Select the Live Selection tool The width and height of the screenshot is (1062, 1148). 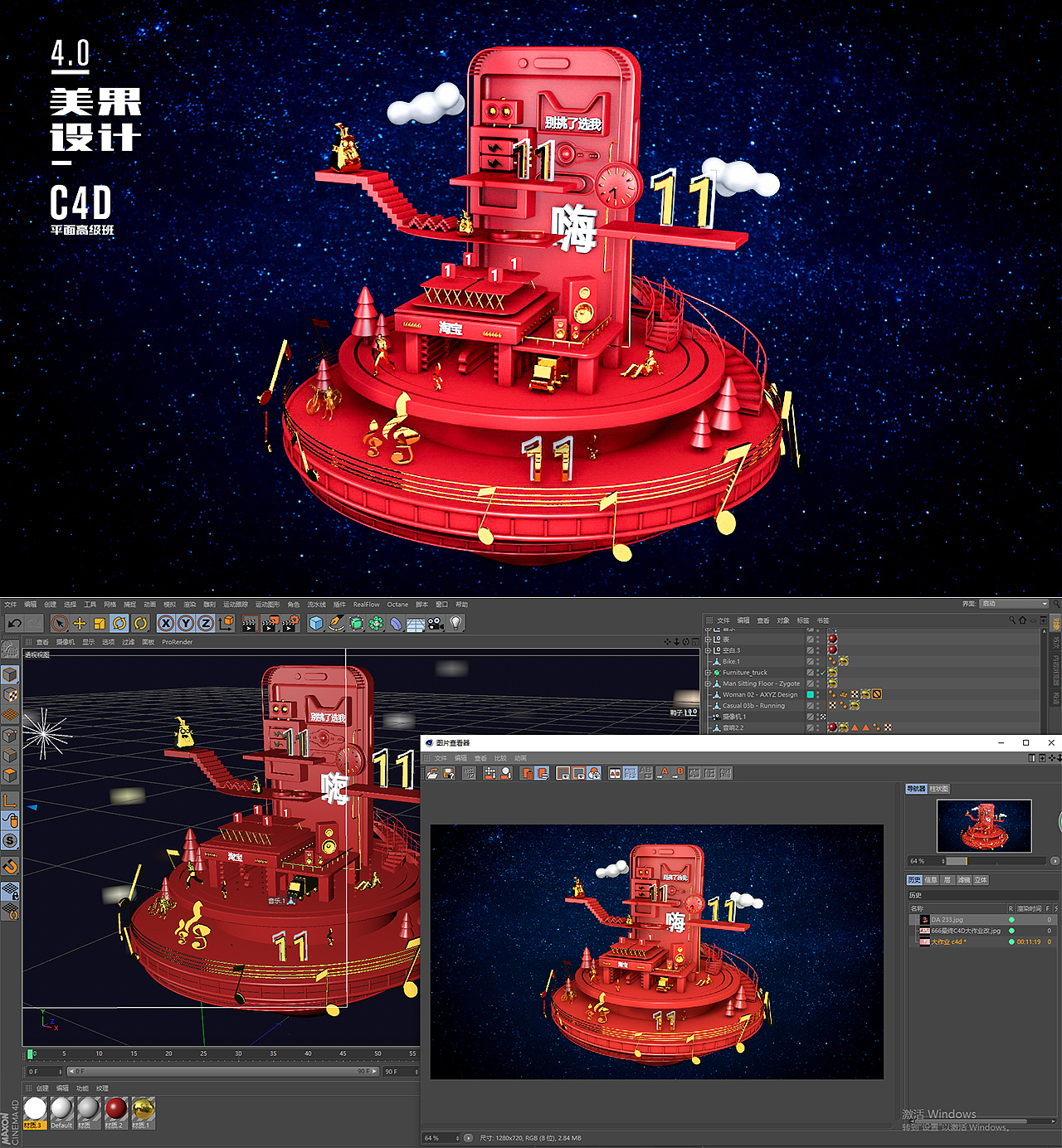(x=60, y=623)
